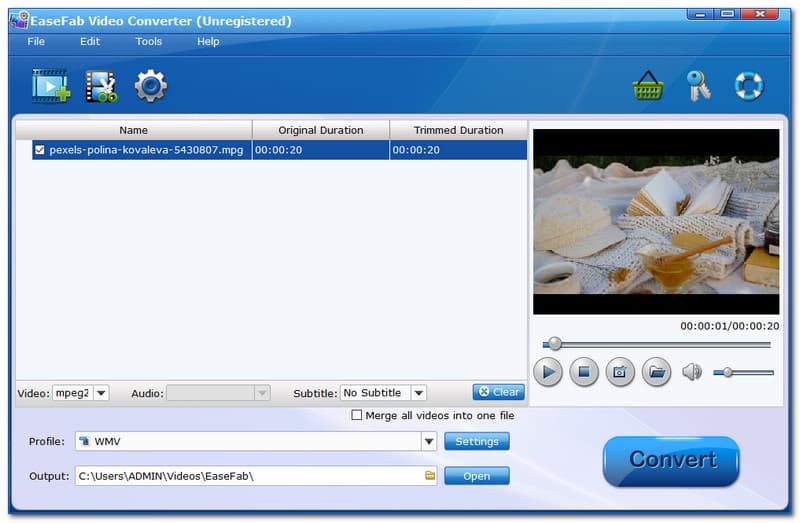Open the Edit menu
The height and width of the screenshot is (523, 800).
(x=90, y=41)
